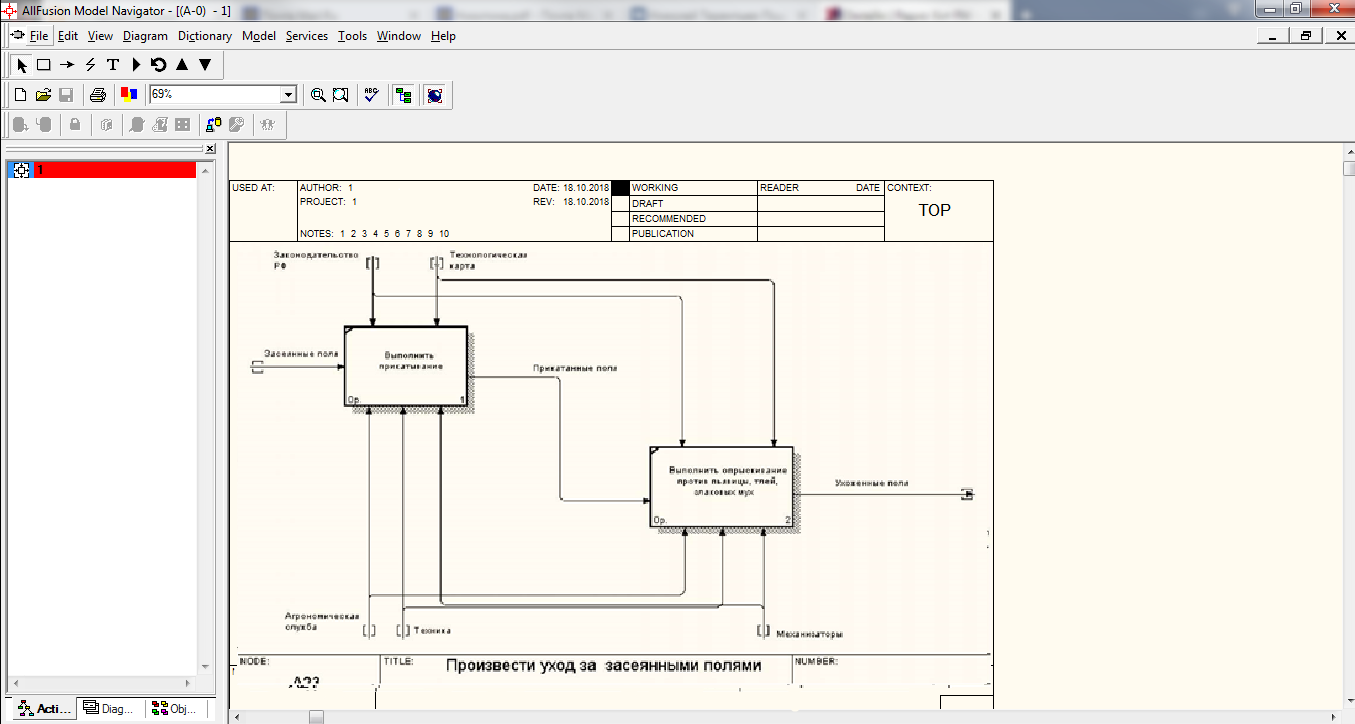Viewport: 1355px width, 724px height.
Task: Click the 'TOP' context text
Action: 934,210
